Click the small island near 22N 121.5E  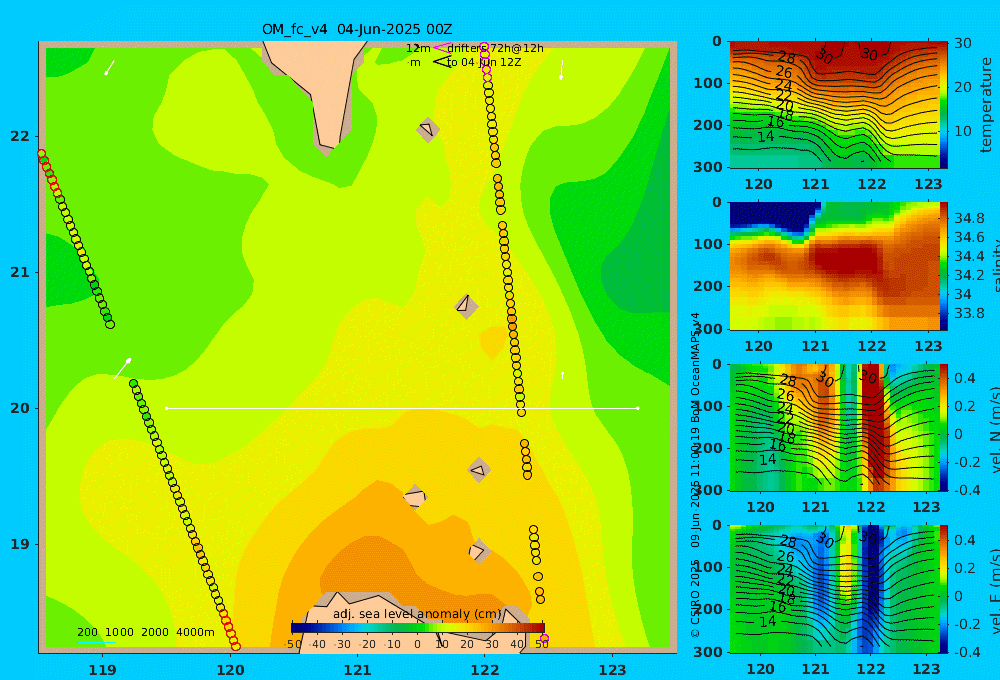click(427, 129)
